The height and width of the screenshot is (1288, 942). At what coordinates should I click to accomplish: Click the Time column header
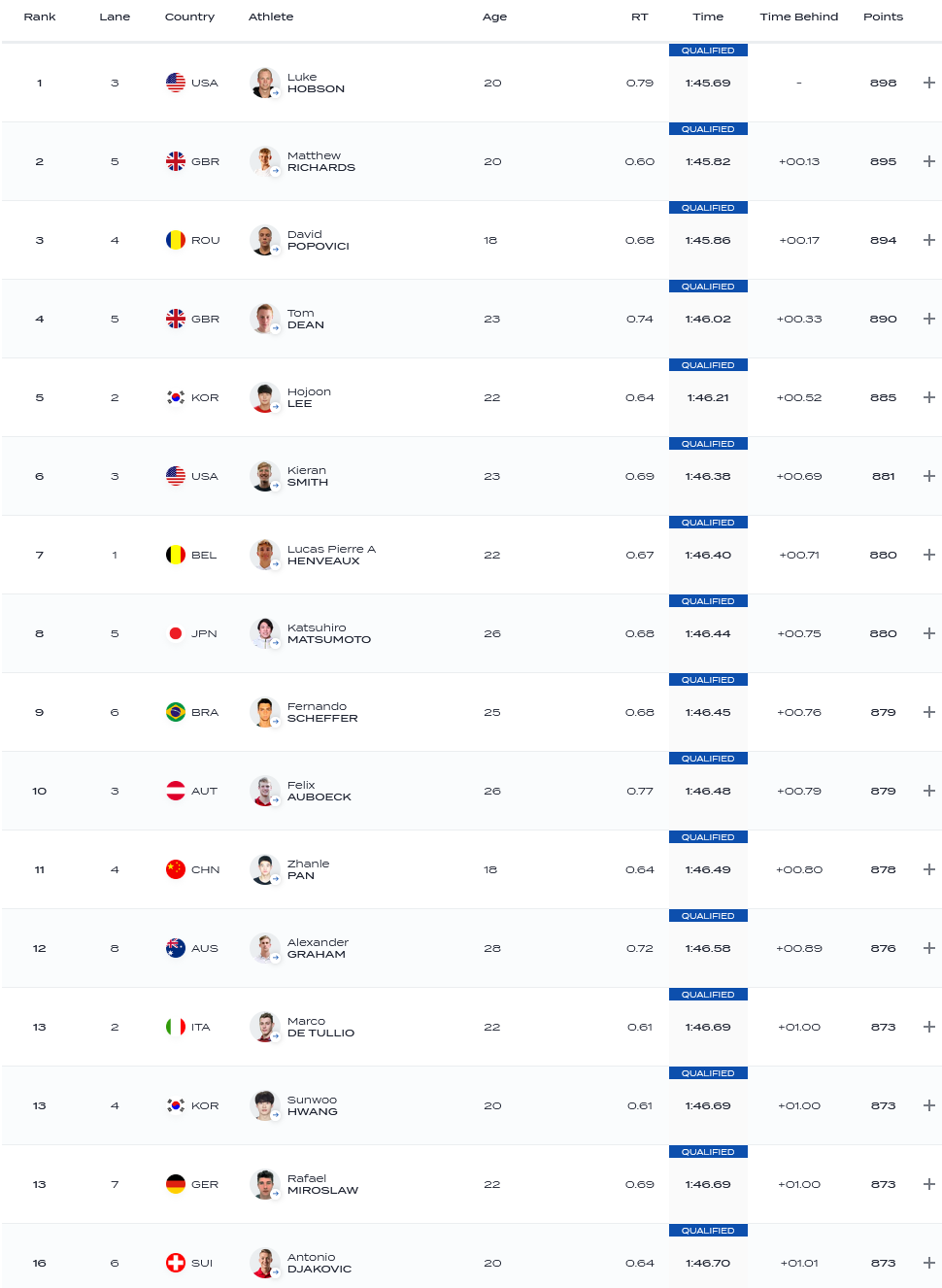tap(708, 17)
